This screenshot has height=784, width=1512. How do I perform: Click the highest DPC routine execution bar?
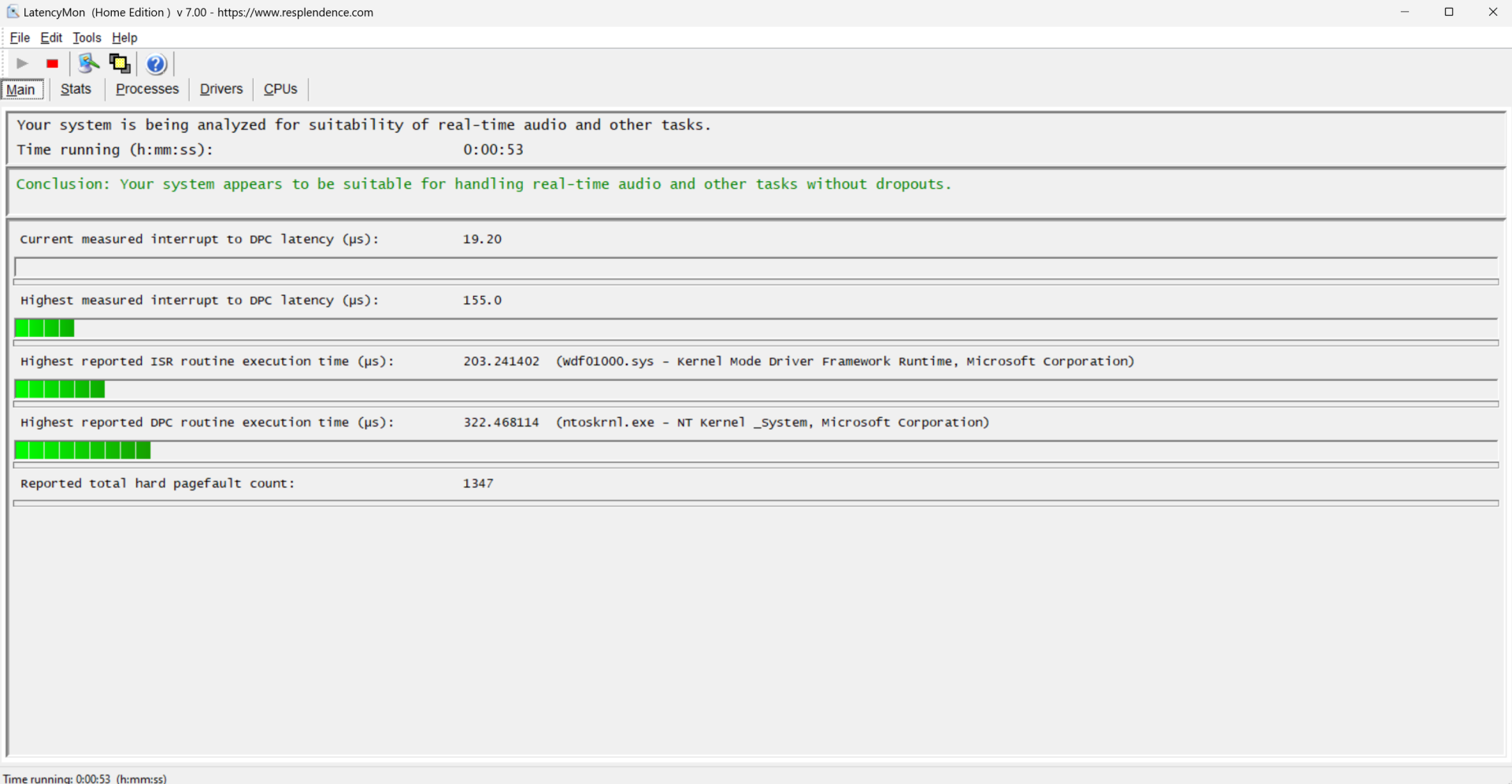[x=756, y=450]
